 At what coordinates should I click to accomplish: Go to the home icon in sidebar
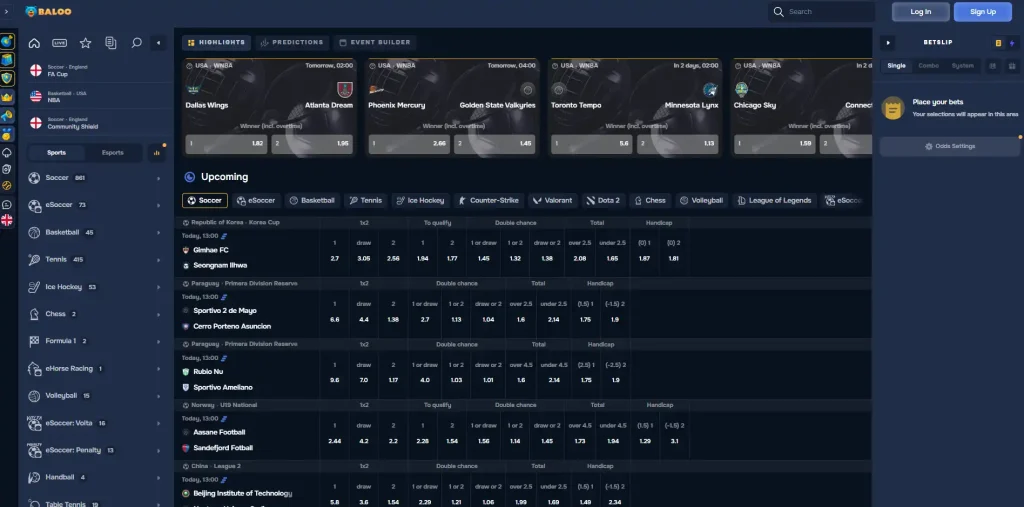pos(34,43)
